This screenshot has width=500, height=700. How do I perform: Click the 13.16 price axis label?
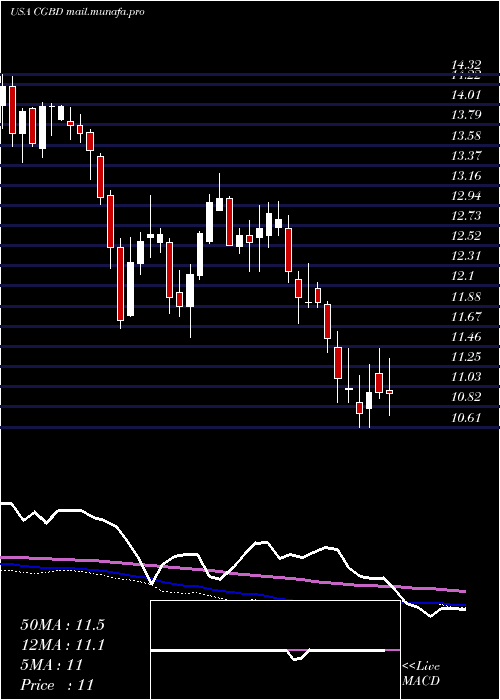click(467, 175)
